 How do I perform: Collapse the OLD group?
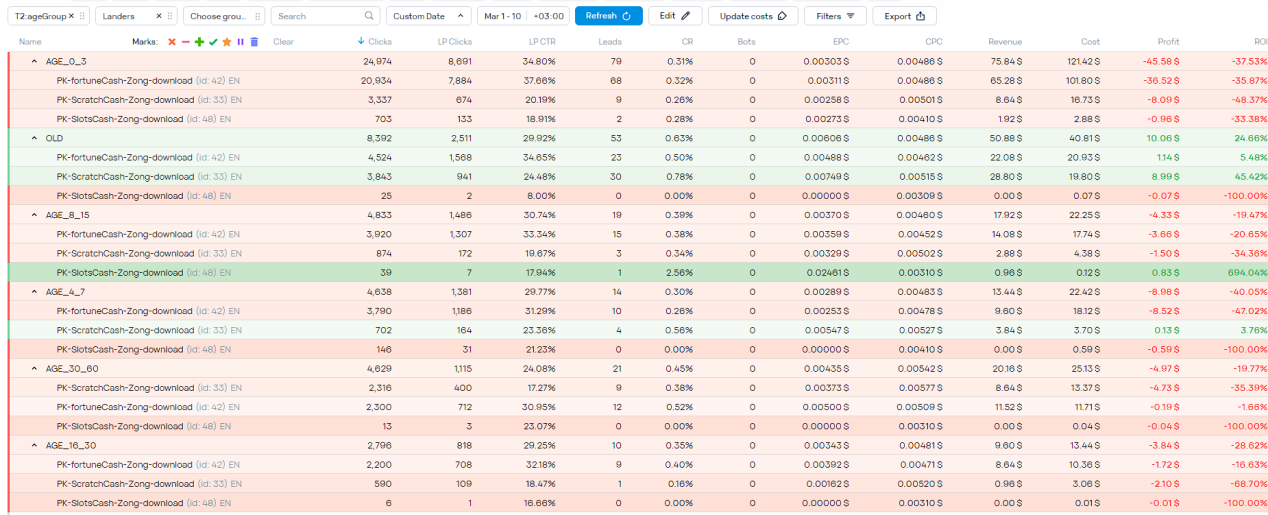34,138
